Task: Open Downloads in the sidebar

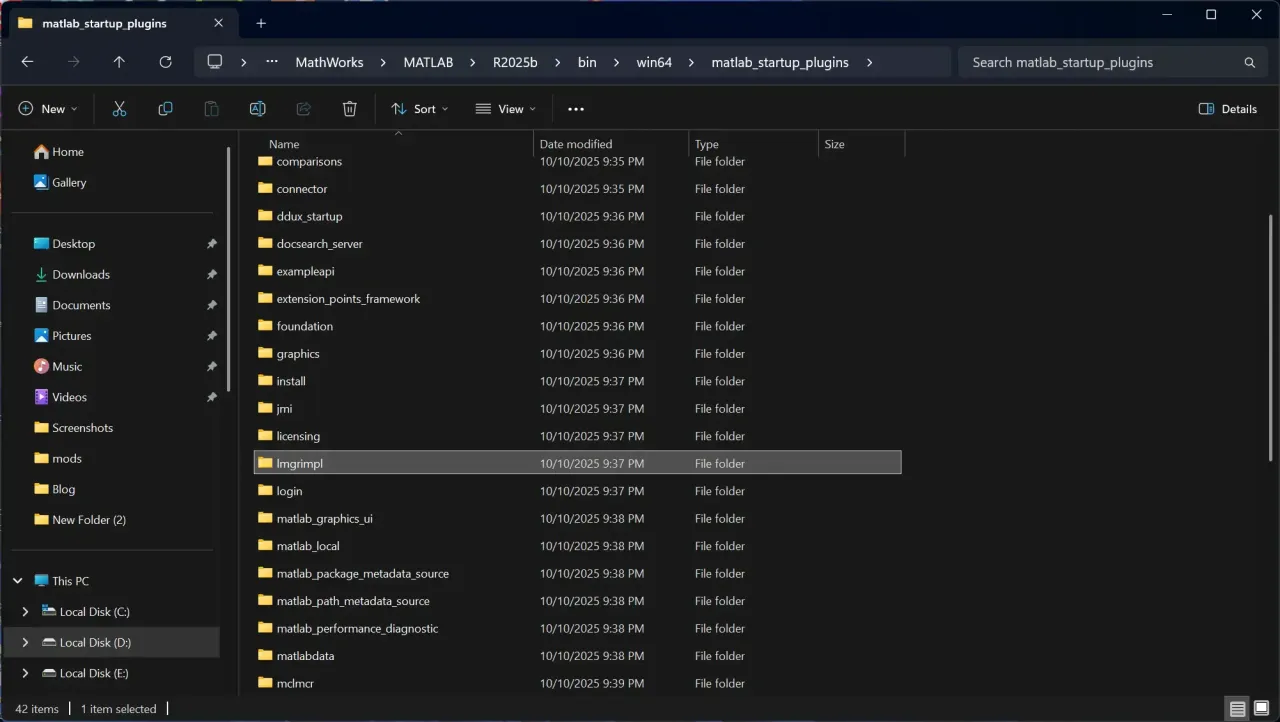Action: 81,275
